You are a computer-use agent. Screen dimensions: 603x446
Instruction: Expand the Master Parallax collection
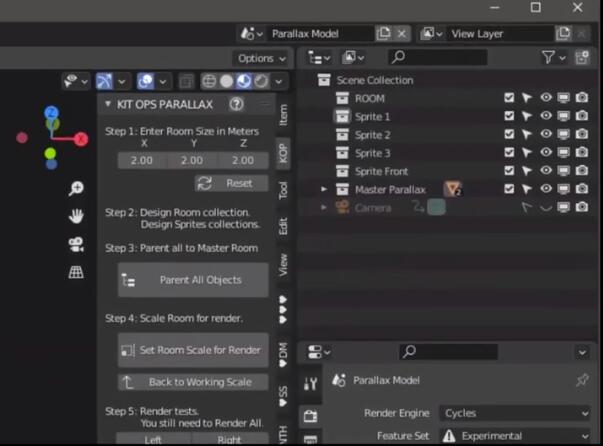[324, 189]
